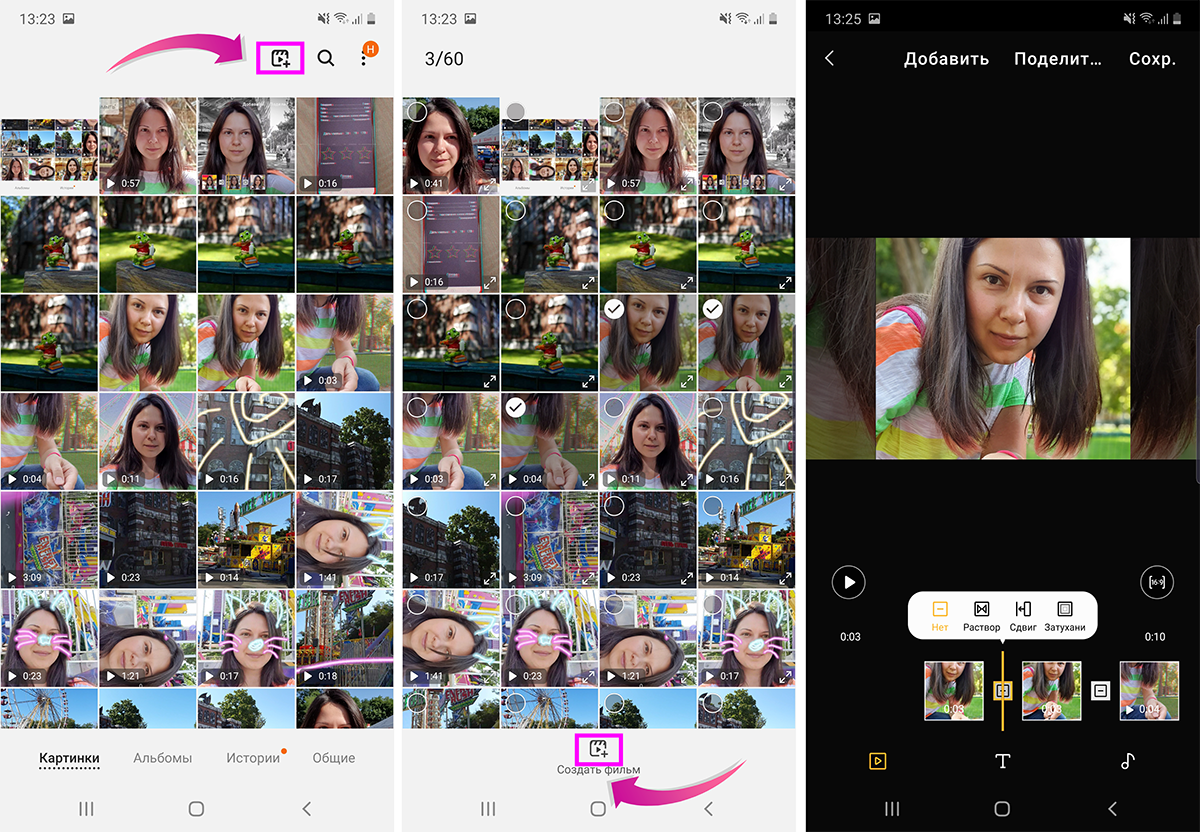Open gallery search with the magnifier icon
1200x832 pixels.
(326, 58)
